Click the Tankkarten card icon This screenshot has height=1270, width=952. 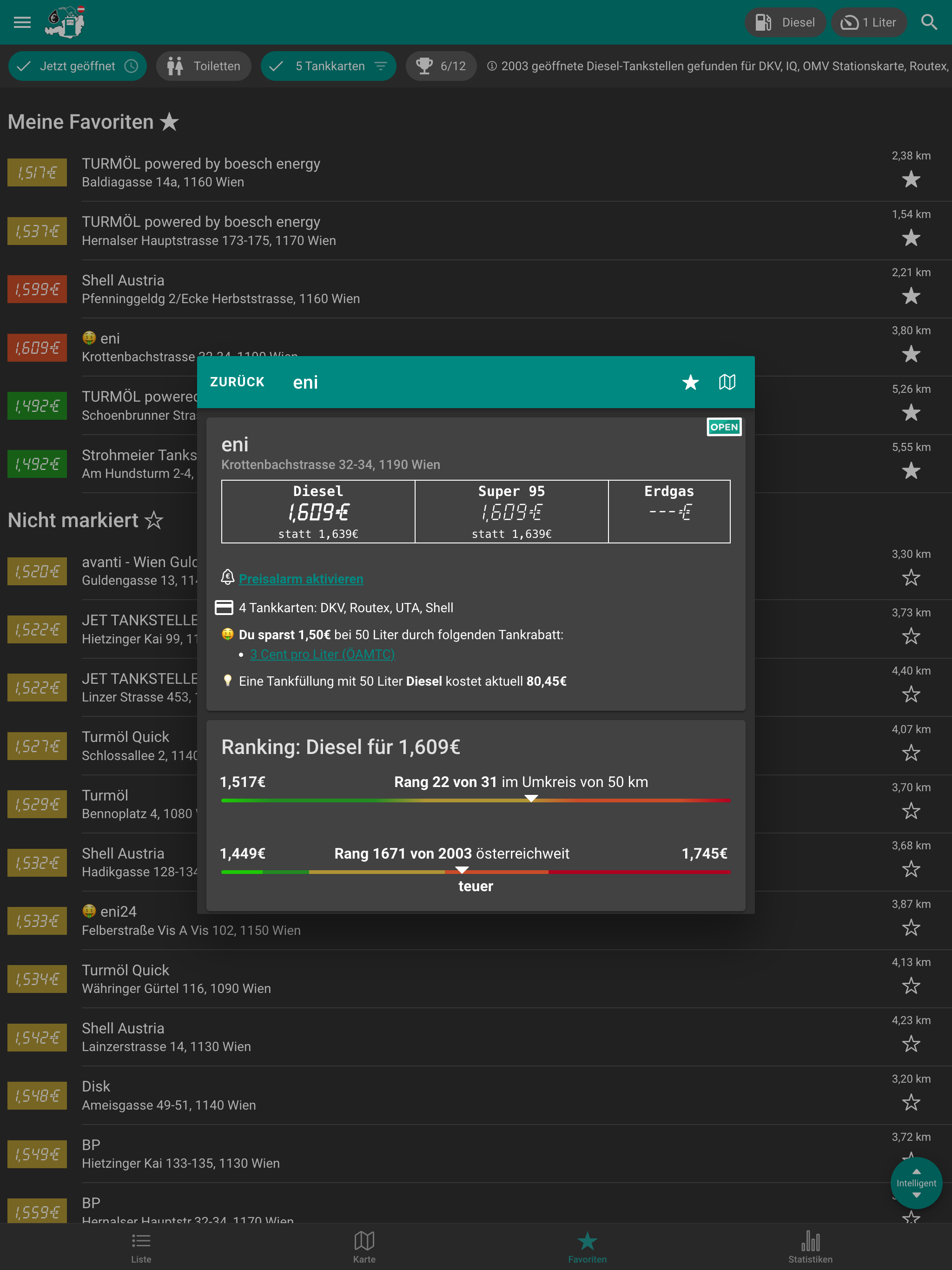coord(224,608)
